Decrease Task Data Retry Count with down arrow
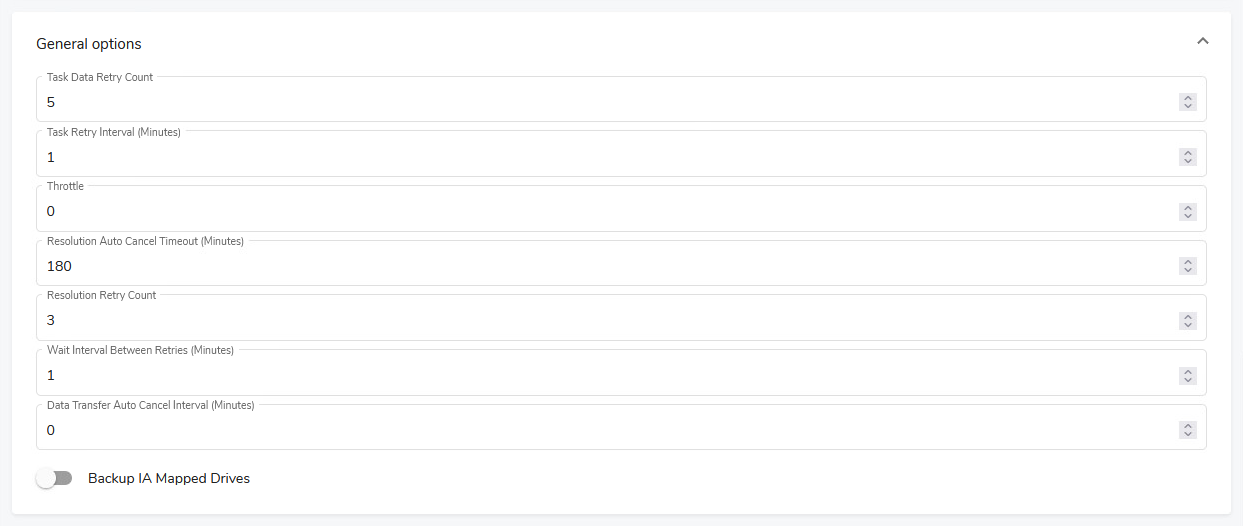The image size is (1243, 526). tap(1188, 106)
